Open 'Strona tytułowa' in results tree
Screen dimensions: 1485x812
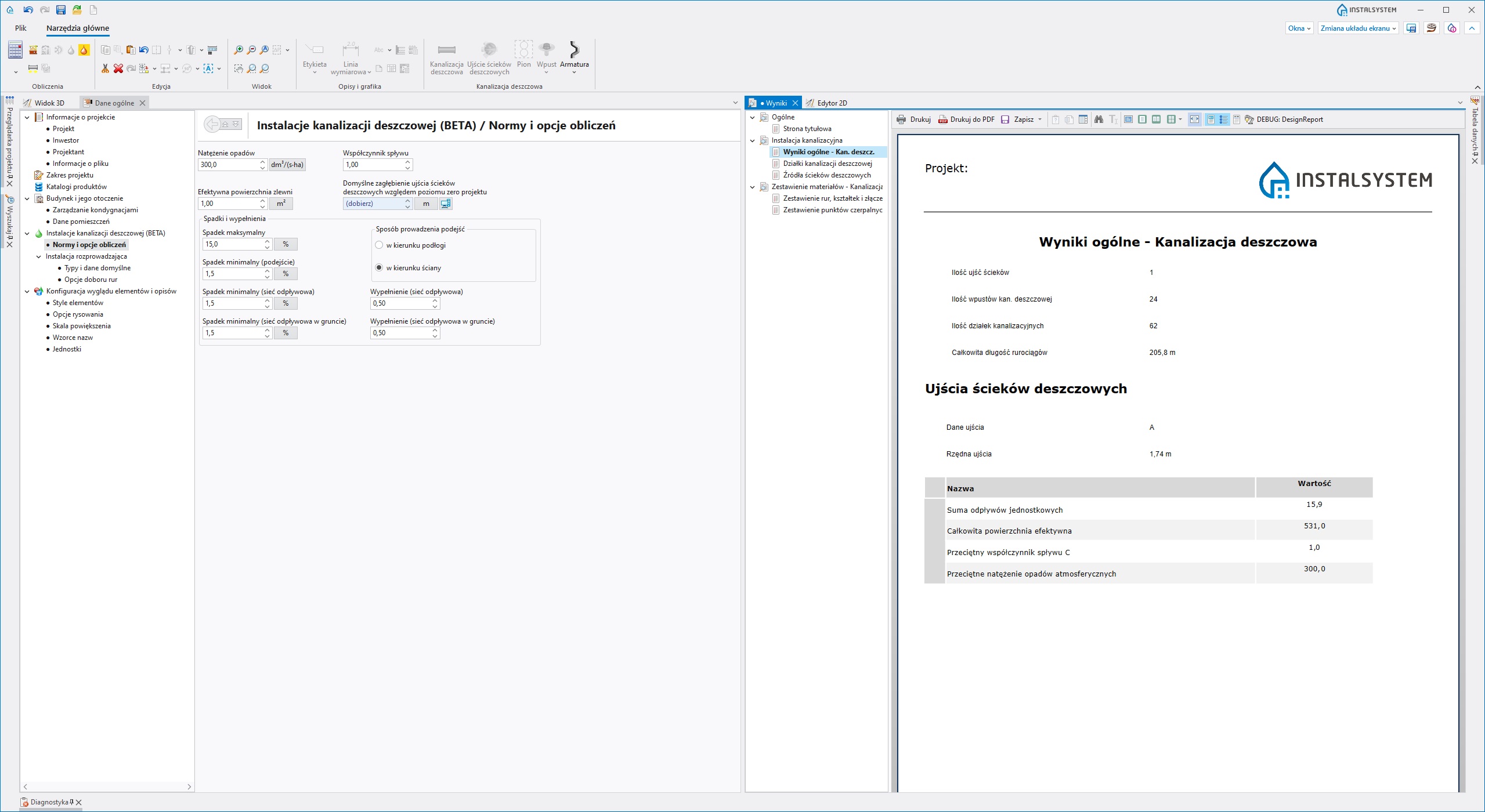[807, 129]
